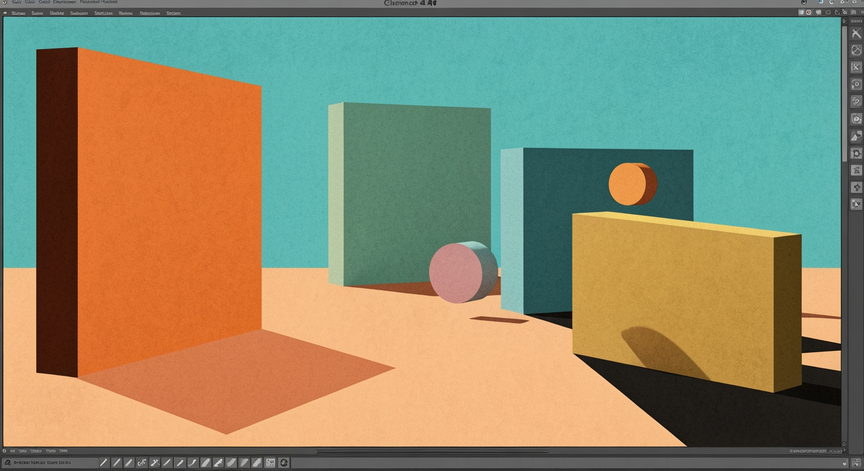Pick the first brush preset in bottom toolbar
The height and width of the screenshot is (471, 864).
tap(104, 463)
